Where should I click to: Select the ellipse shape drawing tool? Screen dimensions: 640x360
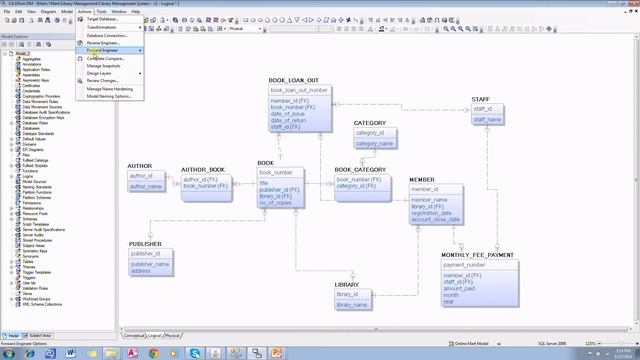[x=260, y=20]
